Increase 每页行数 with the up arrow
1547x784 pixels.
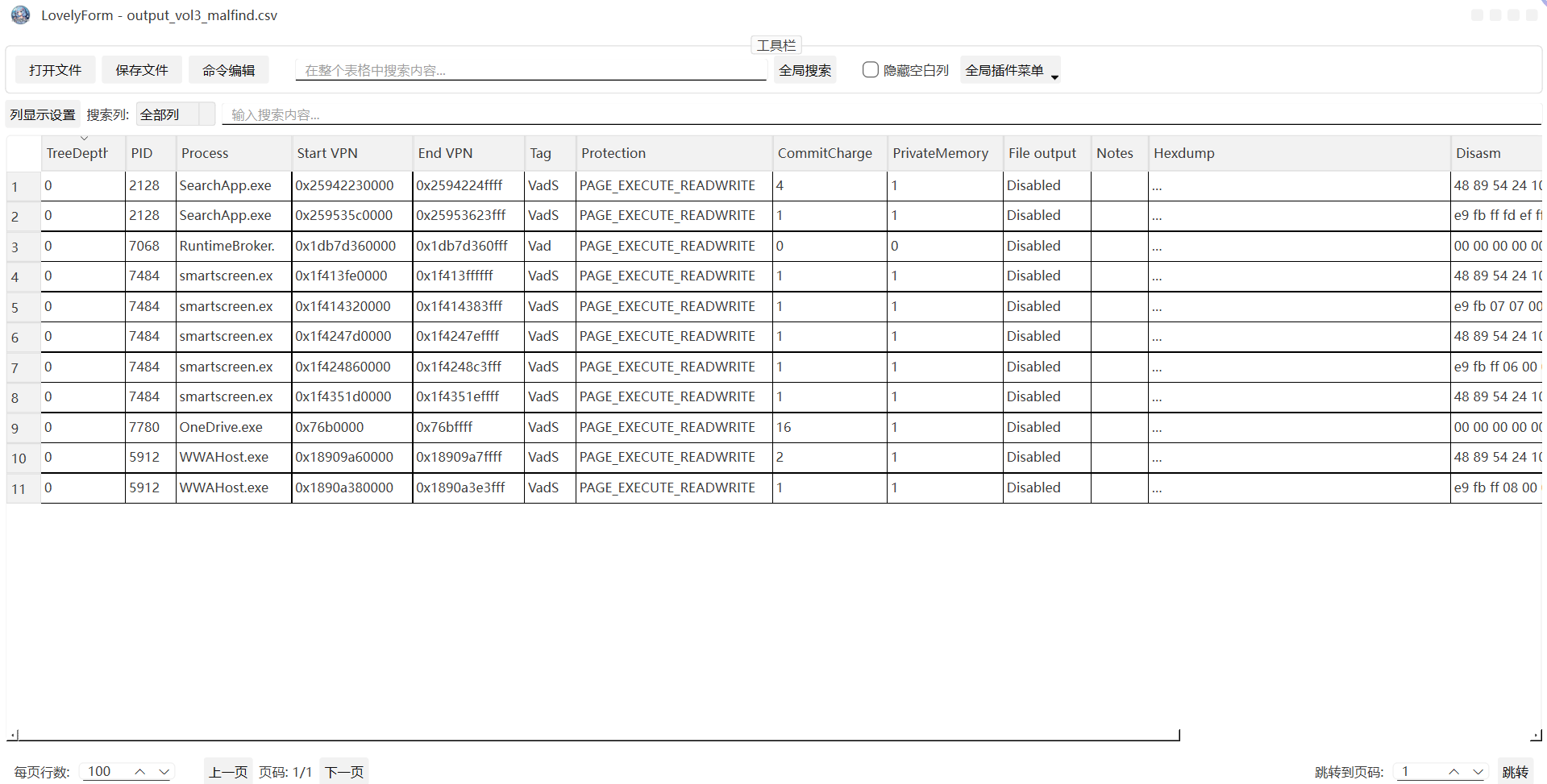click(140, 771)
